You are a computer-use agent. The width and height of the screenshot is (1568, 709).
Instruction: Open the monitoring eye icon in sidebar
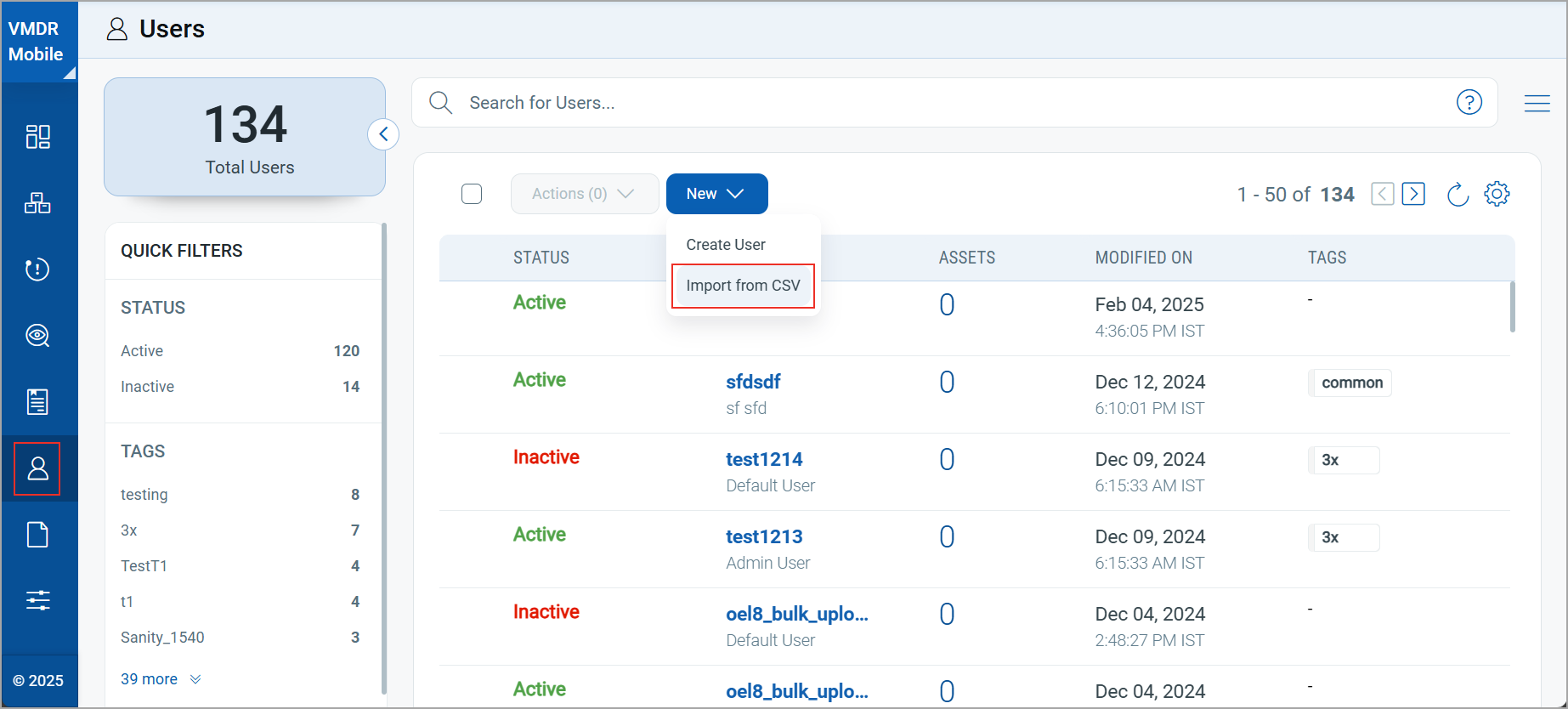click(x=37, y=335)
